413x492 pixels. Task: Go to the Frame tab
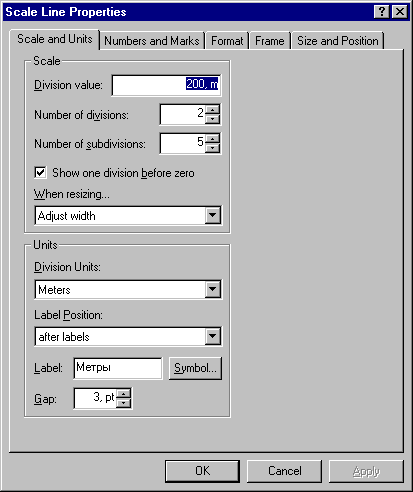pyautogui.click(x=270, y=41)
